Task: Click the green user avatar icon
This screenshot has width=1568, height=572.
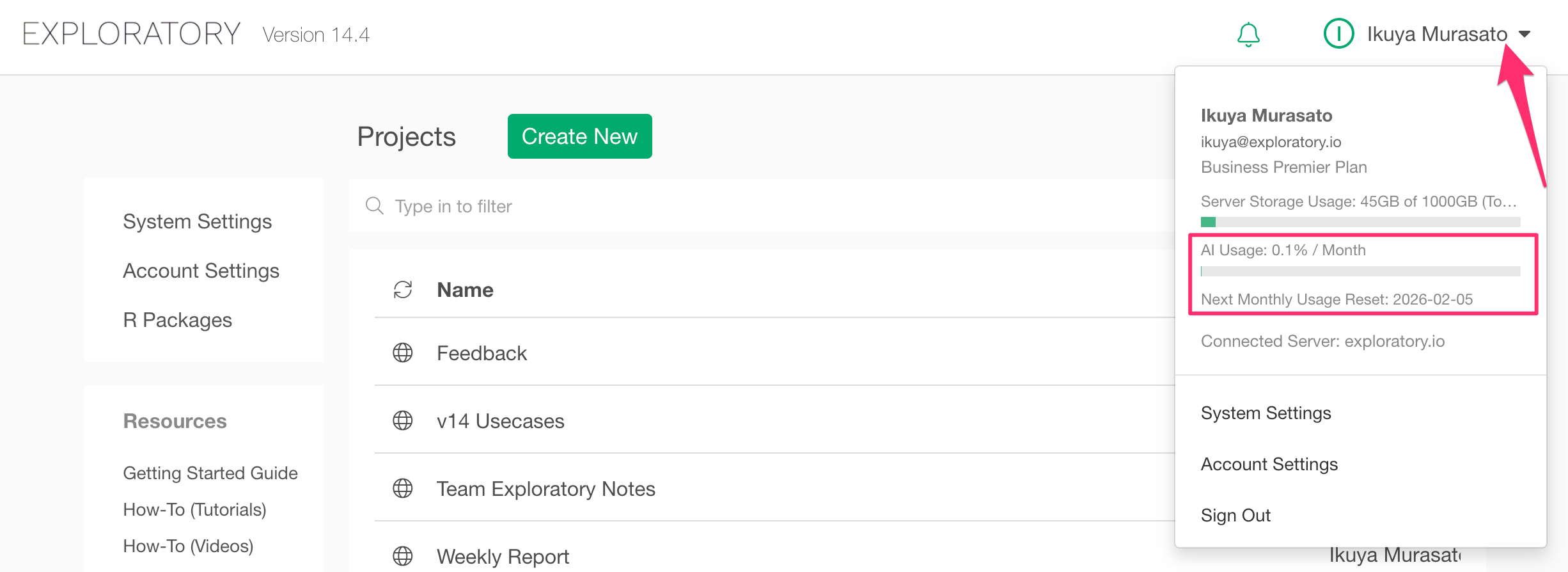Action: (1338, 34)
